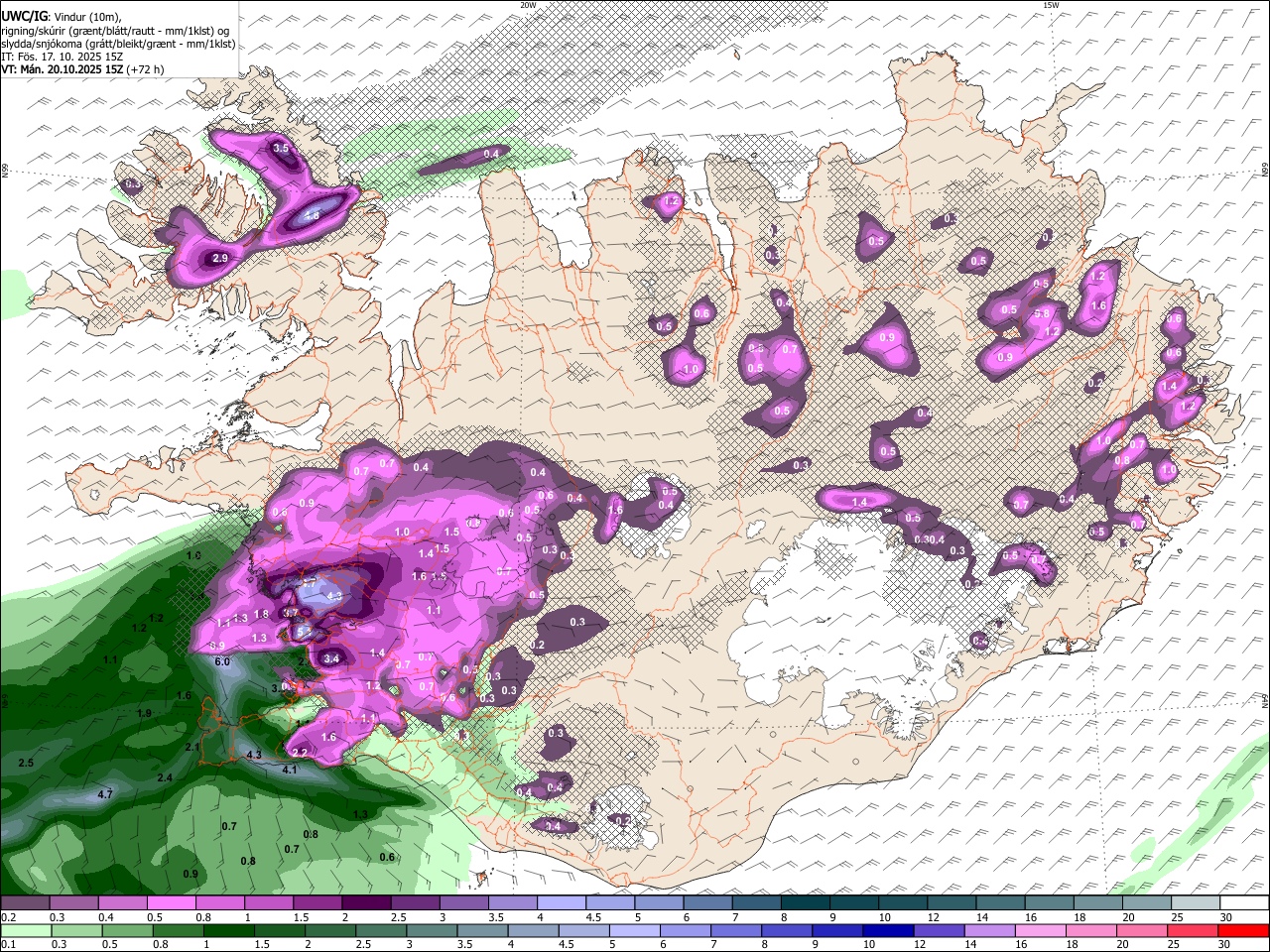The height and width of the screenshot is (952, 1270).
Task: Click the 2.2 snowfall value on the map
Action: tap(300, 753)
